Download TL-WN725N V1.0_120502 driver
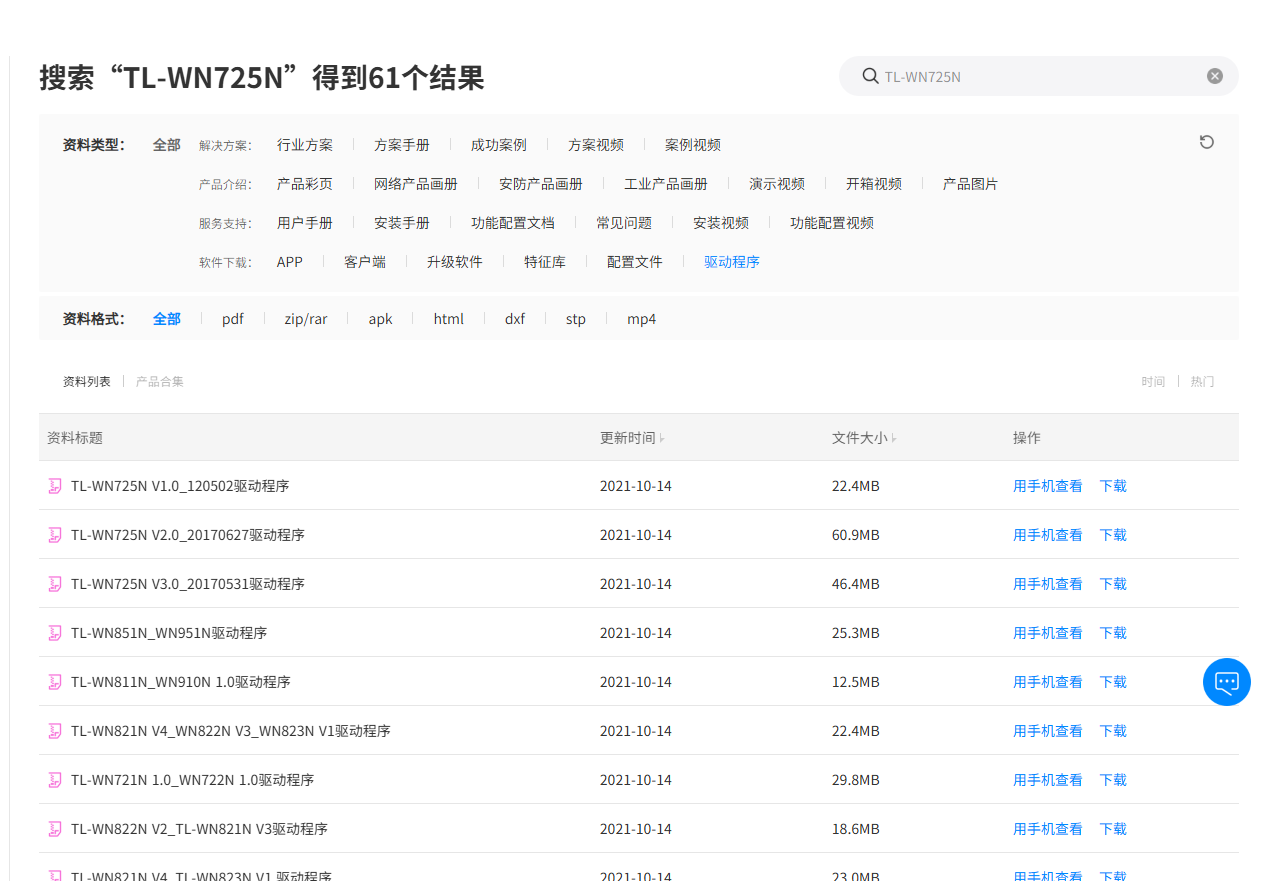The image size is (1279, 881). pyautogui.click(x=1113, y=486)
